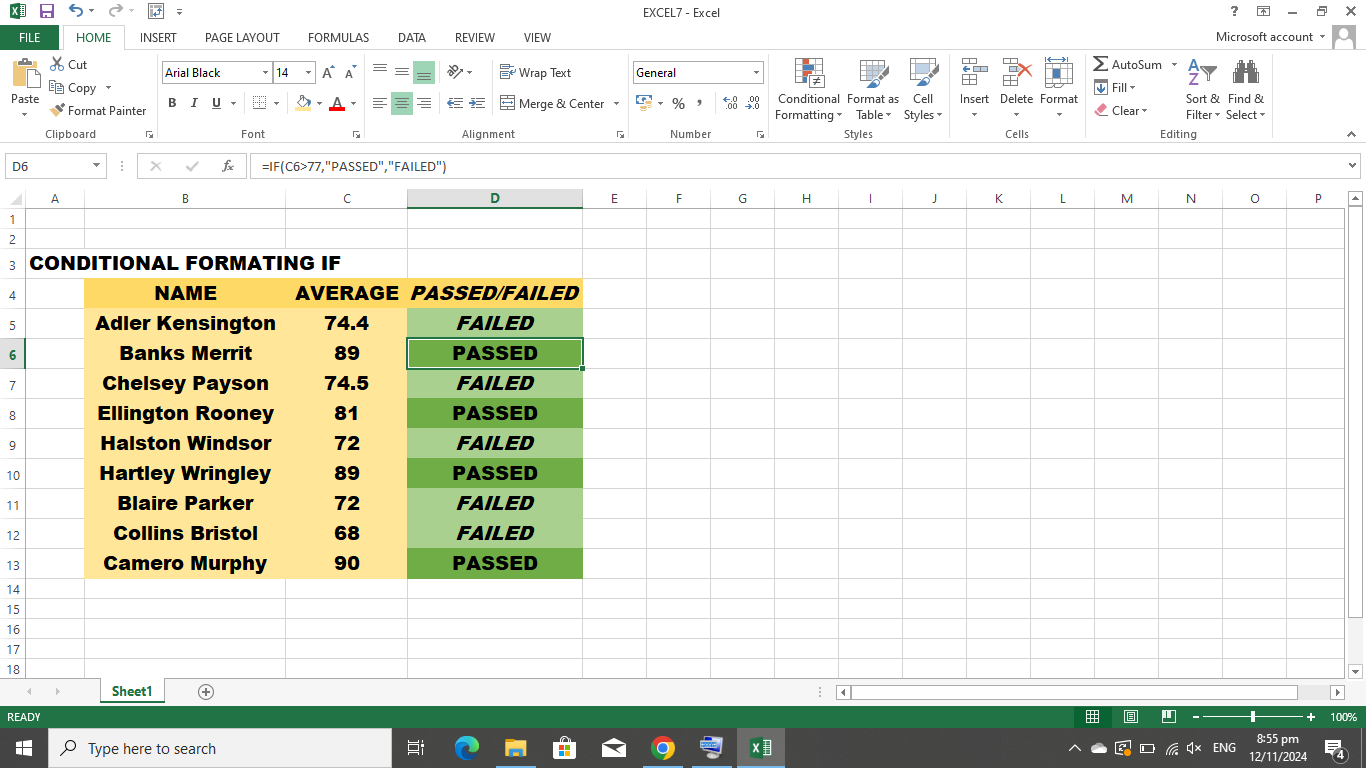Image resolution: width=1366 pixels, height=768 pixels.
Task: Click the Format Painter brush
Action: pyautogui.click(x=57, y=110)
